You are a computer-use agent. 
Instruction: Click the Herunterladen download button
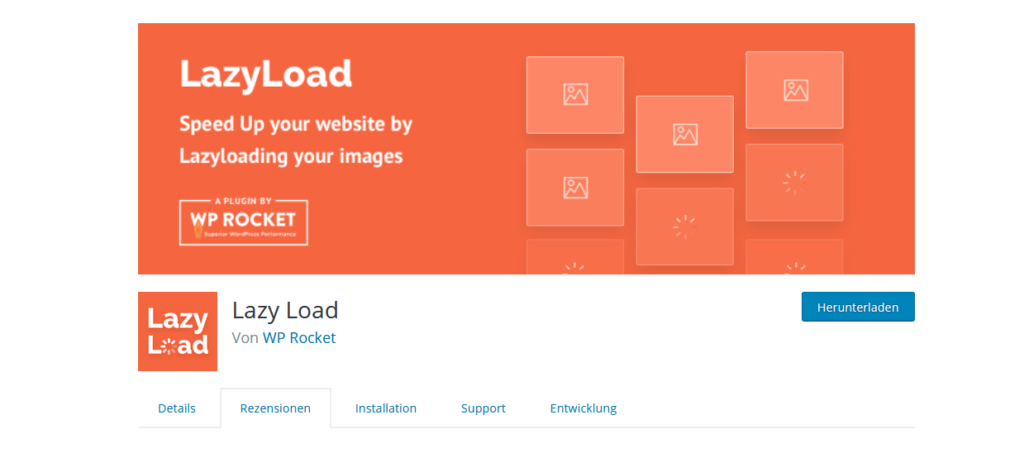[x=857, y=307]
